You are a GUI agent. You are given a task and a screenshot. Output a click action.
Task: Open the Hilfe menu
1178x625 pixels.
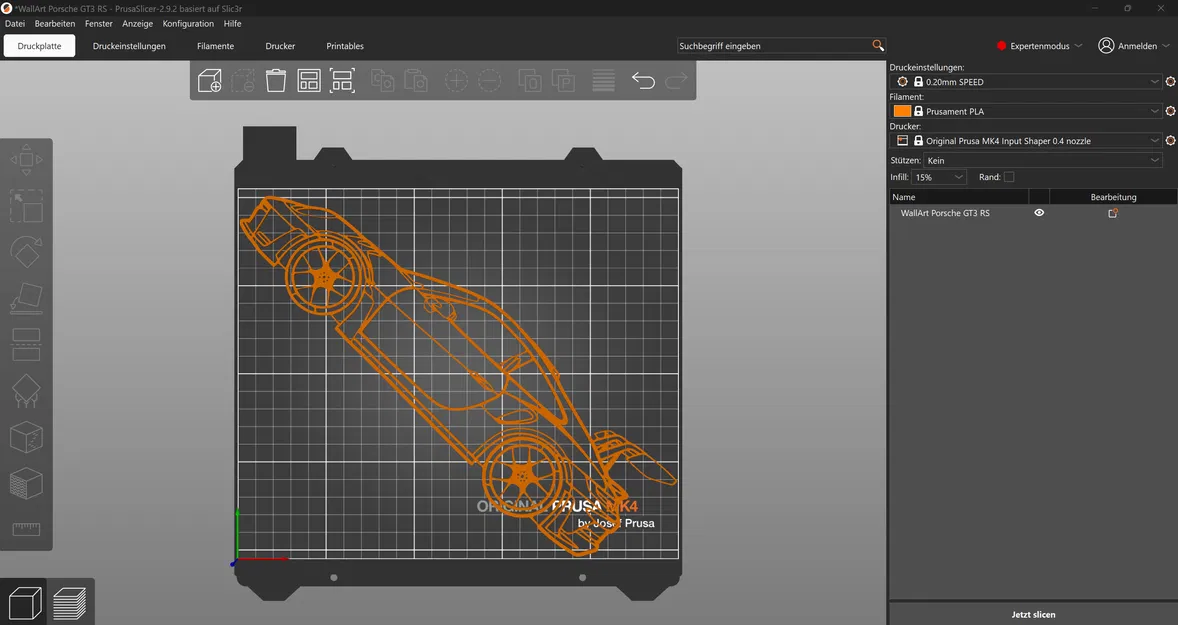232,23
